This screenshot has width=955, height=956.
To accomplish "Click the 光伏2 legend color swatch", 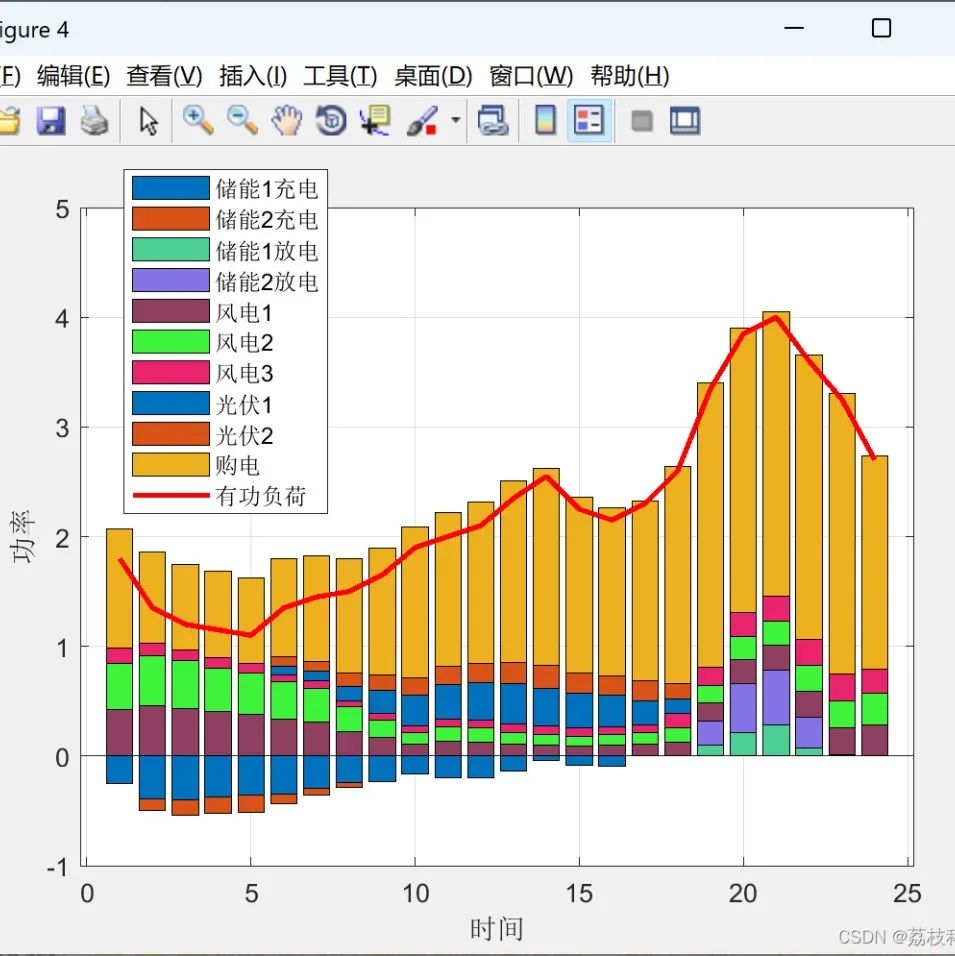I will pos(171,434).
